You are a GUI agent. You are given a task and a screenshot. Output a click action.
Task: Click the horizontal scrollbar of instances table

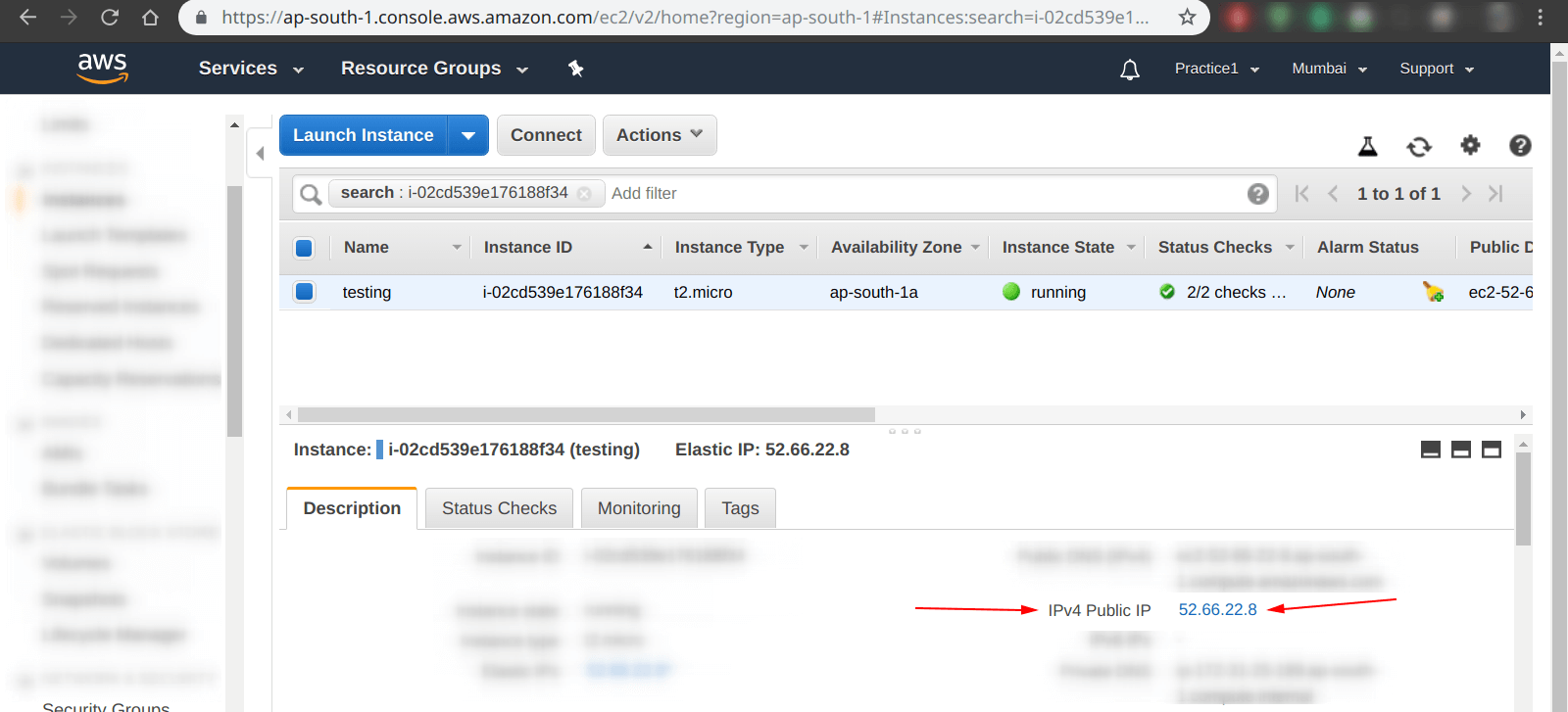pyautogui.click(x=586, y=415)
